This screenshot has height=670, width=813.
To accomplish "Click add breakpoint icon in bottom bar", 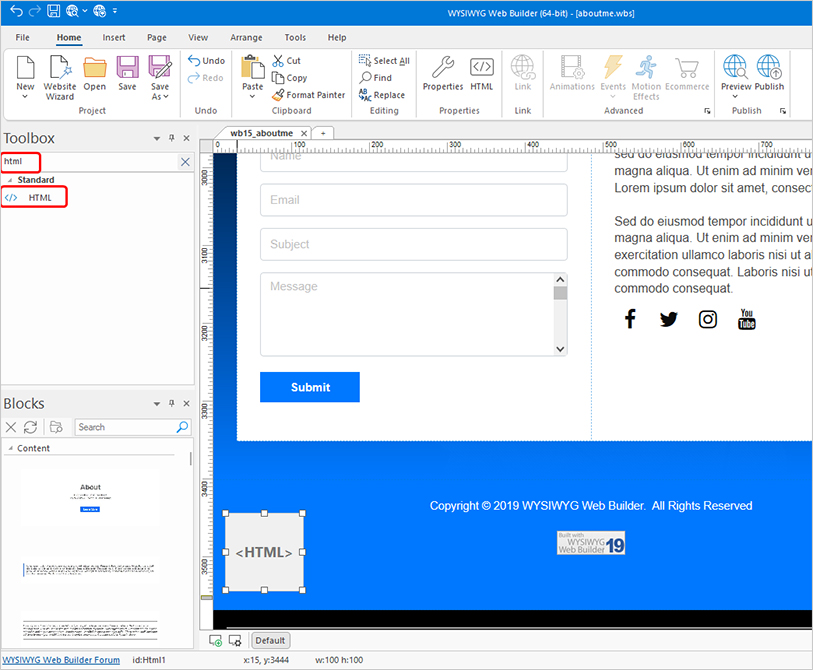I will click(x=216, y=640).
